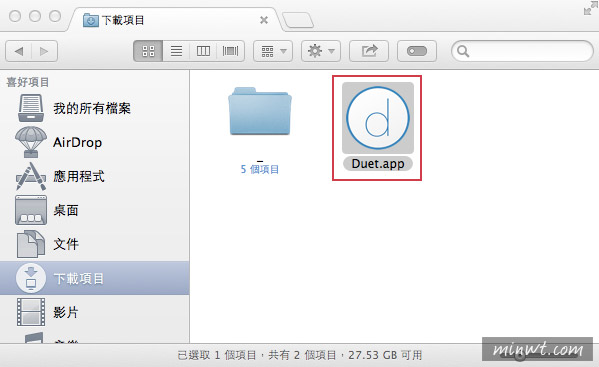This screenshot has height=367, width=599.
Task: Switch to list view
Action: [x=176, y=51]
